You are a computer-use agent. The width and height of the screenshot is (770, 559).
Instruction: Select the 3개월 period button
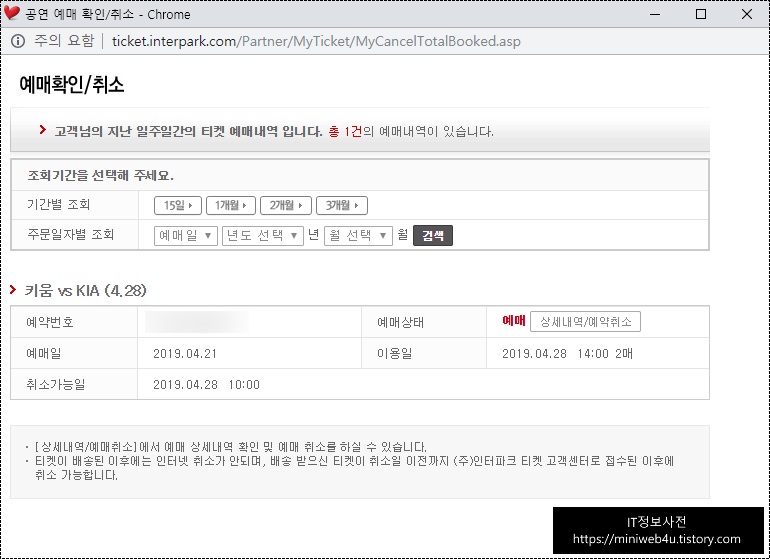point(342,205)
